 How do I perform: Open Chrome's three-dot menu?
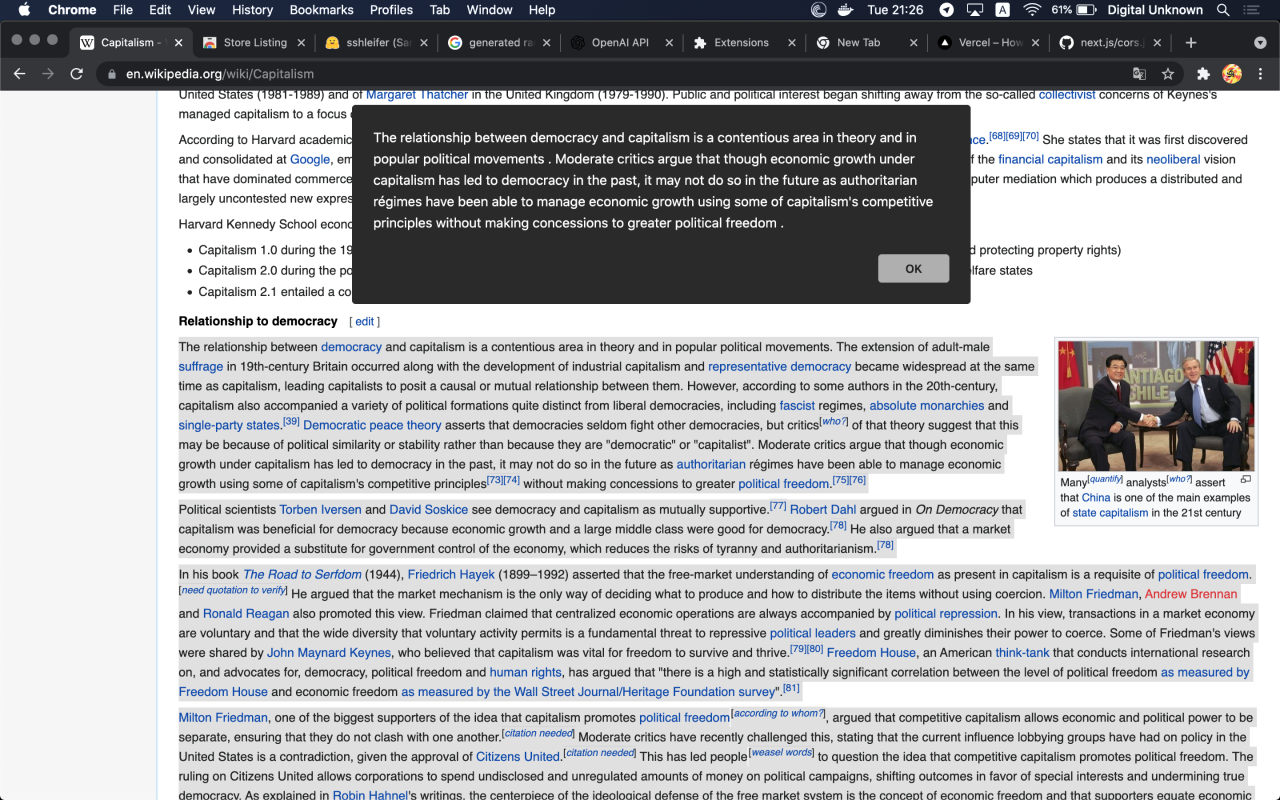(1261, 74)
